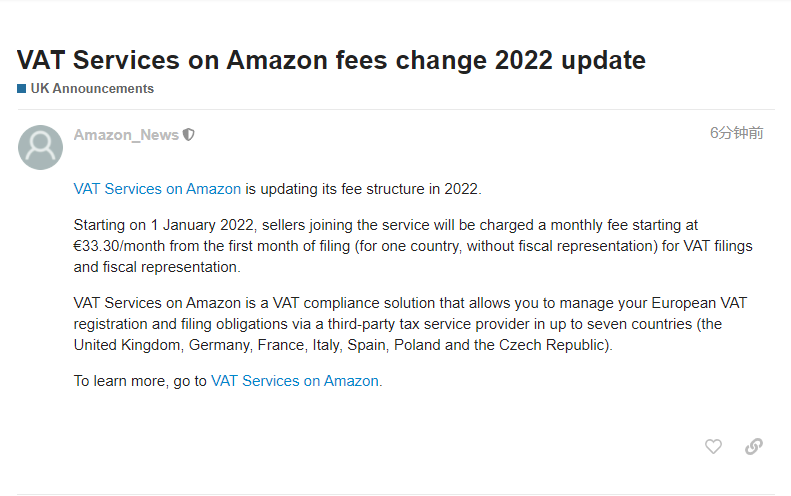The height and width of the screenshot is (496, 791).
Task: Click "is updating its fee structure in 2022"
Action: (x=363, y=188)
